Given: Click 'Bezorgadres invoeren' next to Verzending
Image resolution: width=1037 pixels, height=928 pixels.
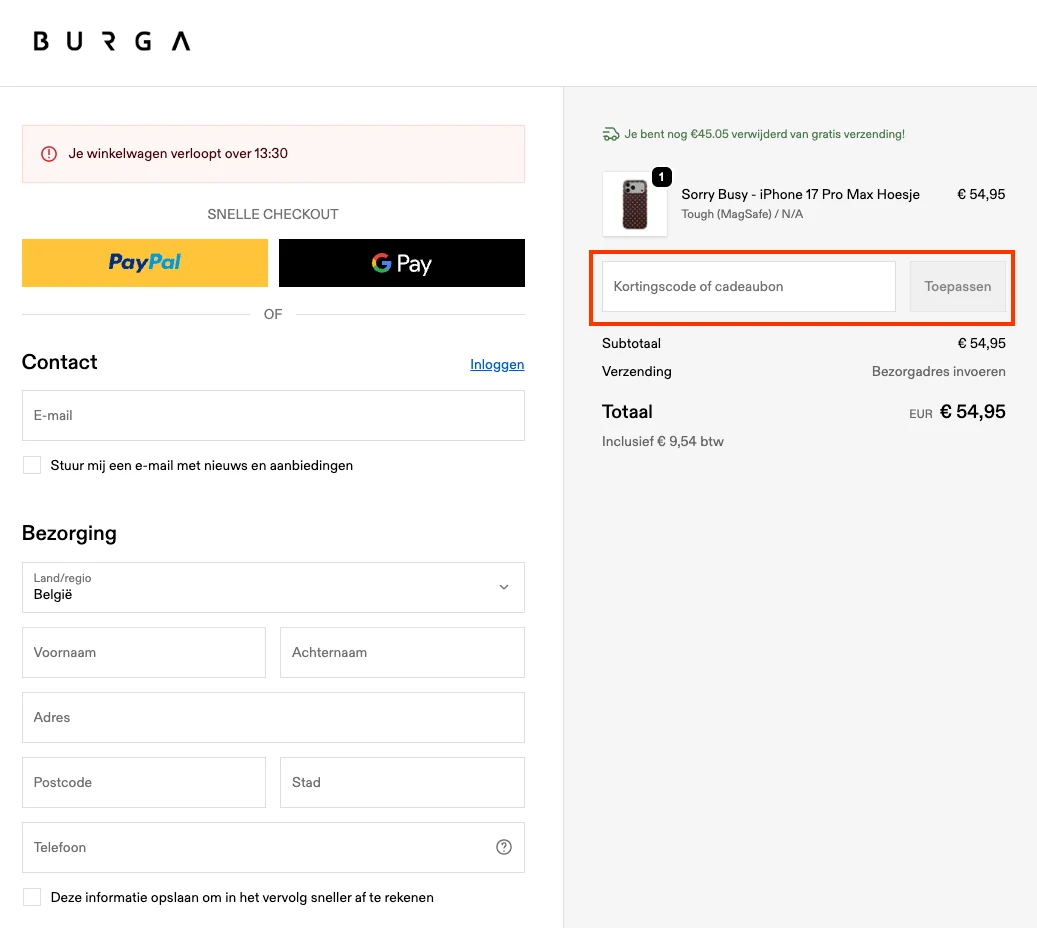Looking at the screenshot, I should [x=938, y=371].
